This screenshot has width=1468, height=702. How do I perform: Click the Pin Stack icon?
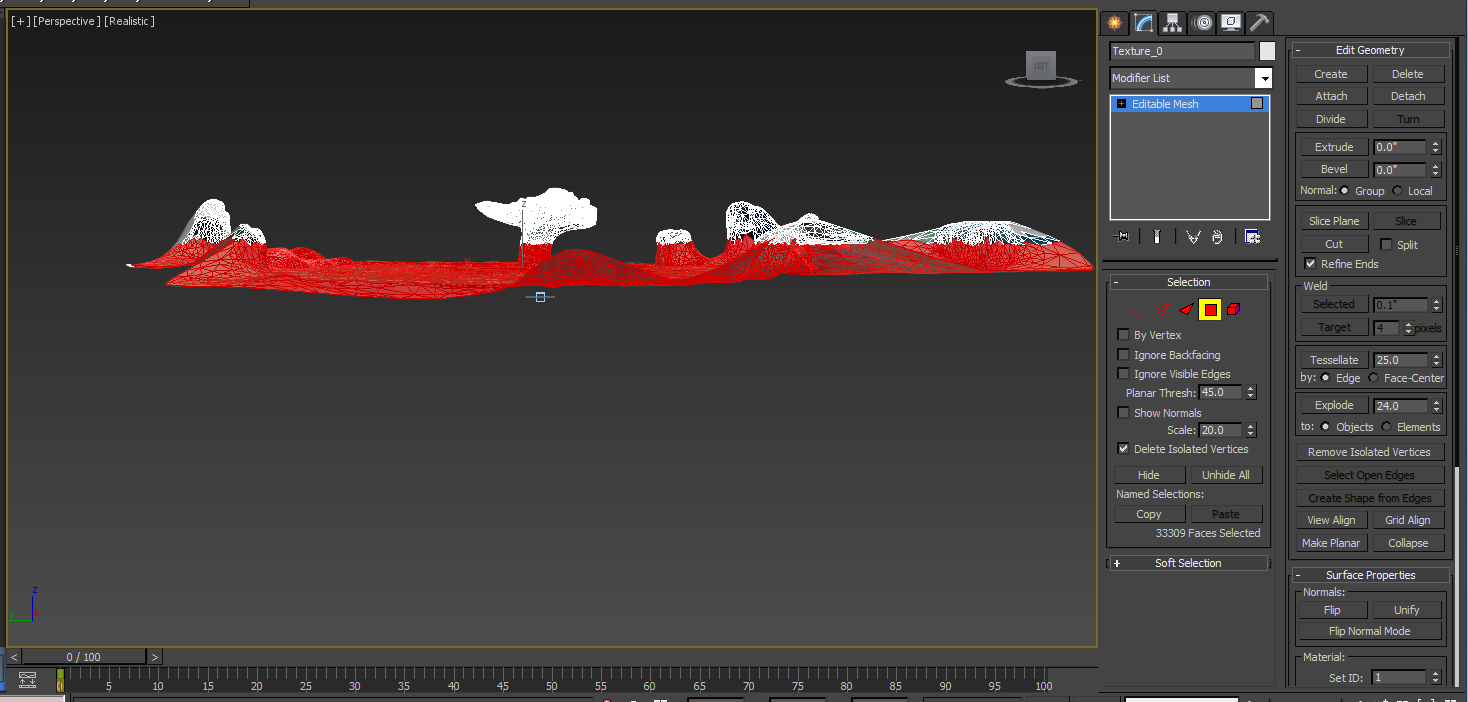pos(1122,237)
